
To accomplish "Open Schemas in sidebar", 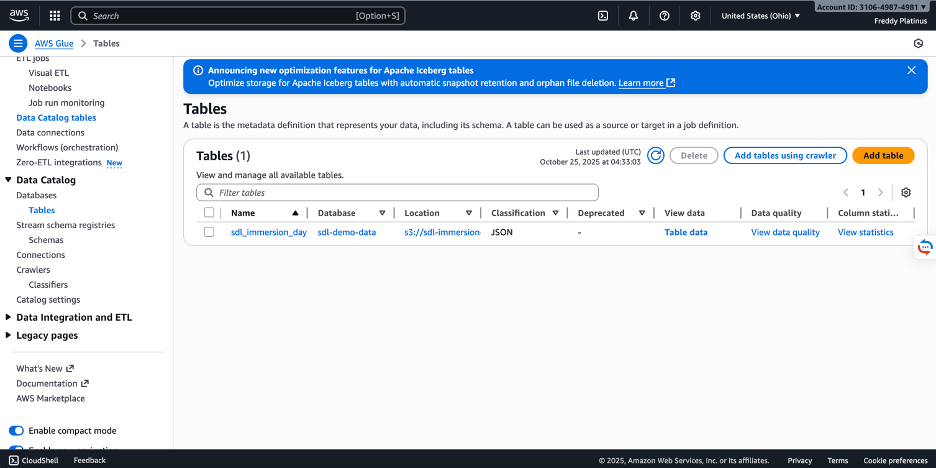I will point(46,240).
